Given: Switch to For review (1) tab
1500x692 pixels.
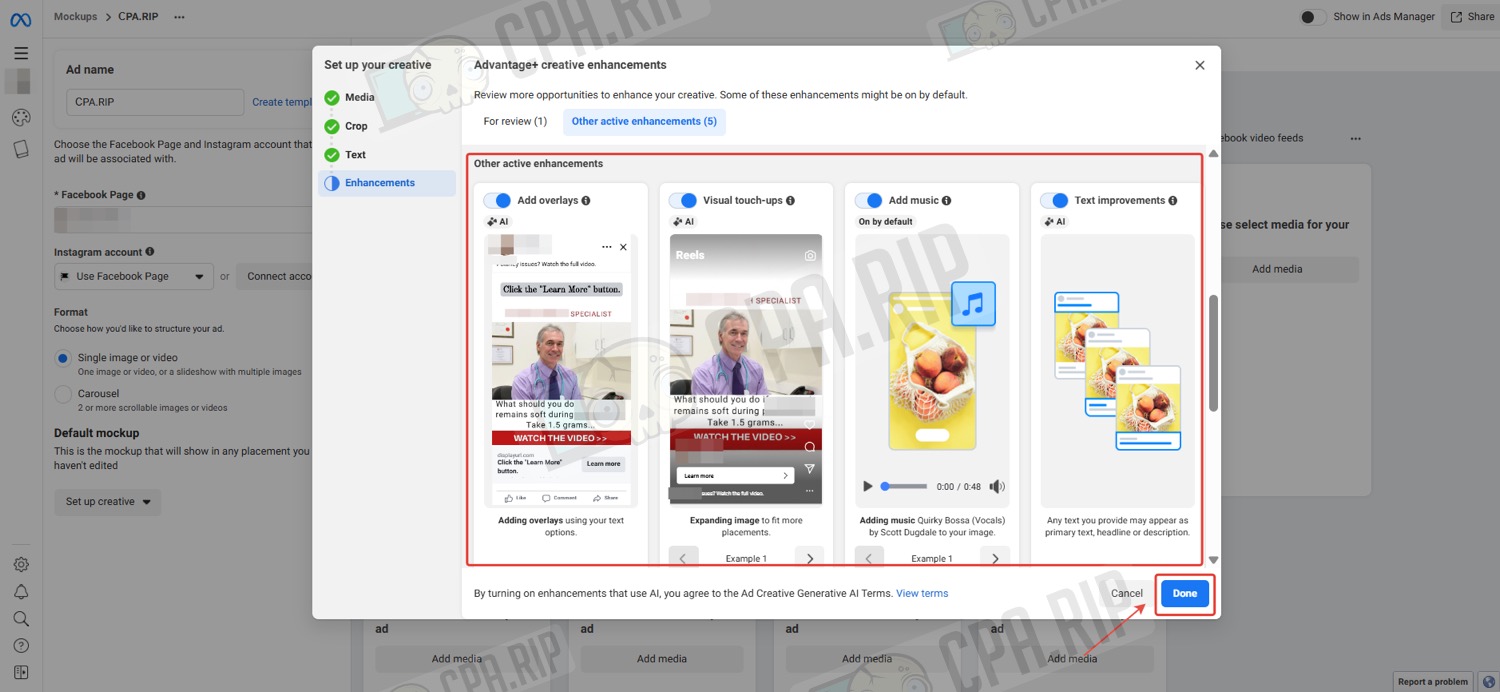Looking at the screenshot, I should (515, 122).
